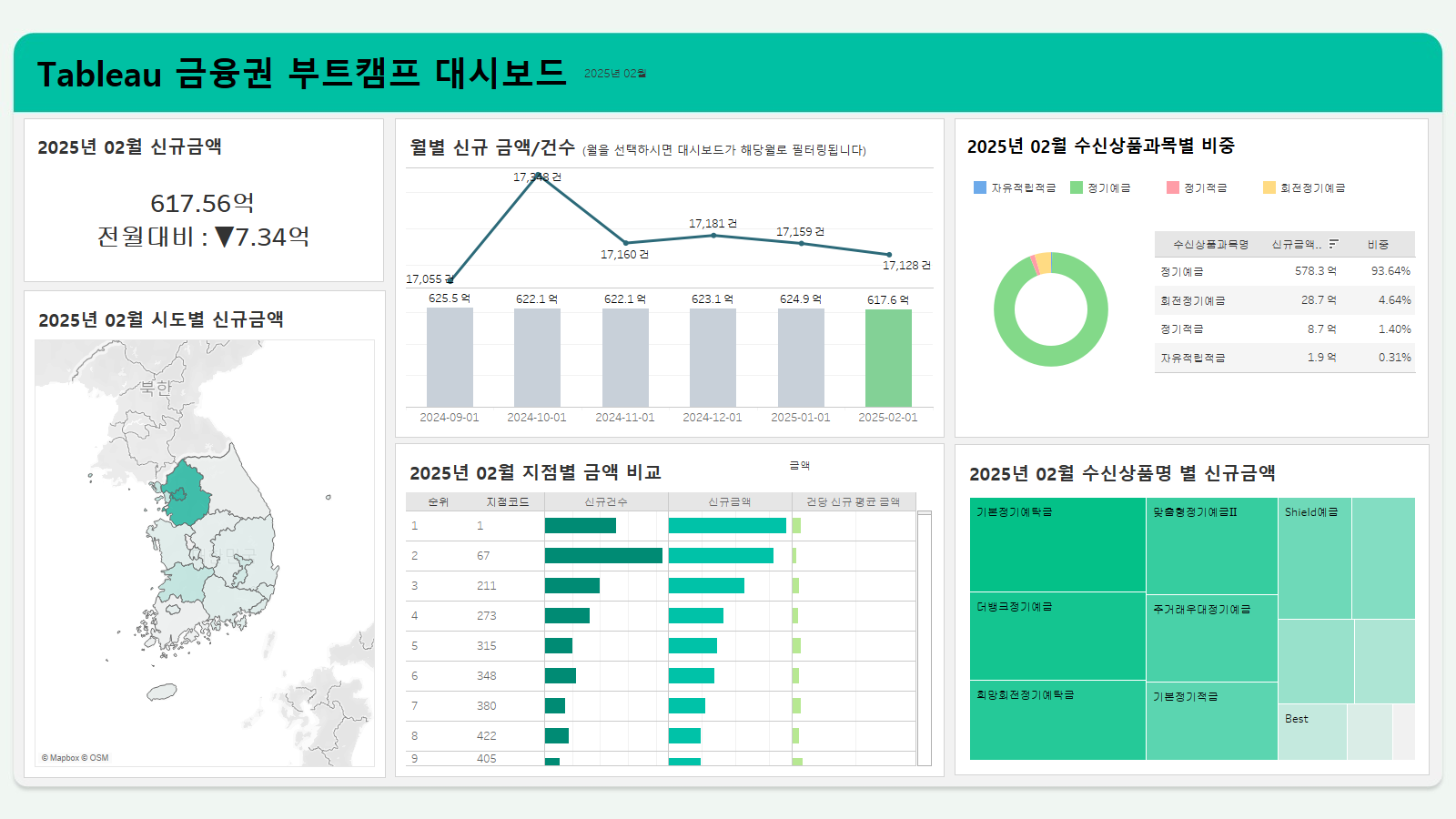Click branch code 348 in the table
This screenshot has width=1456, height=819.
(x=487, y=676)
